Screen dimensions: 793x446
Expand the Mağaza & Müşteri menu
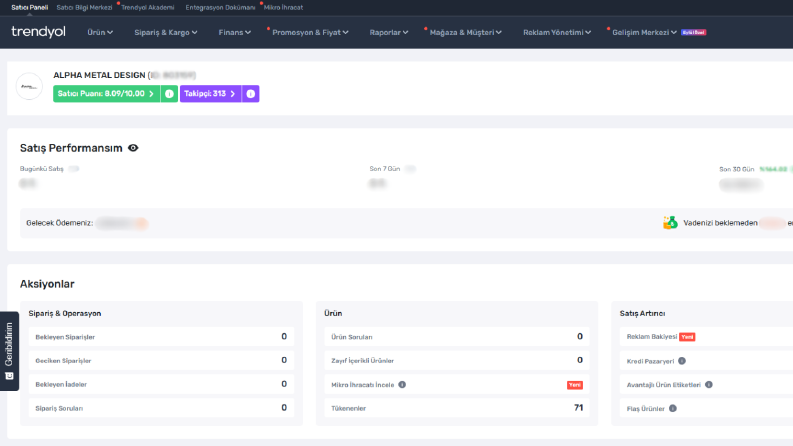tap(465, 32)
